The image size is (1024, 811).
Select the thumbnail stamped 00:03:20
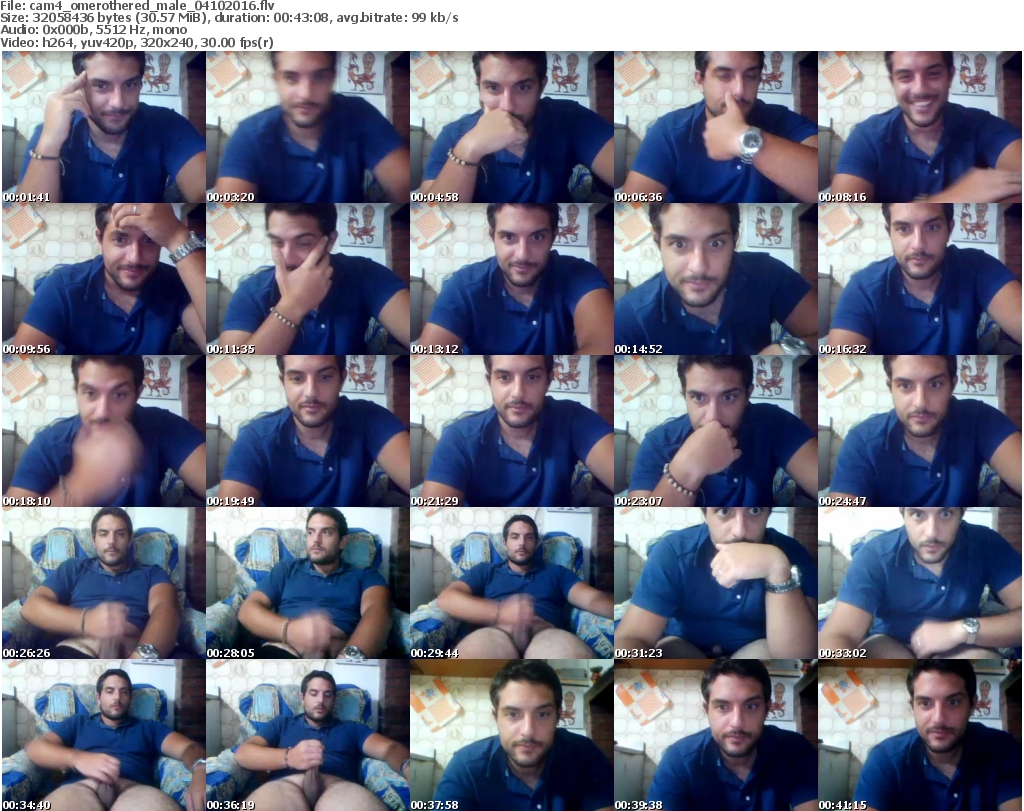308,127
